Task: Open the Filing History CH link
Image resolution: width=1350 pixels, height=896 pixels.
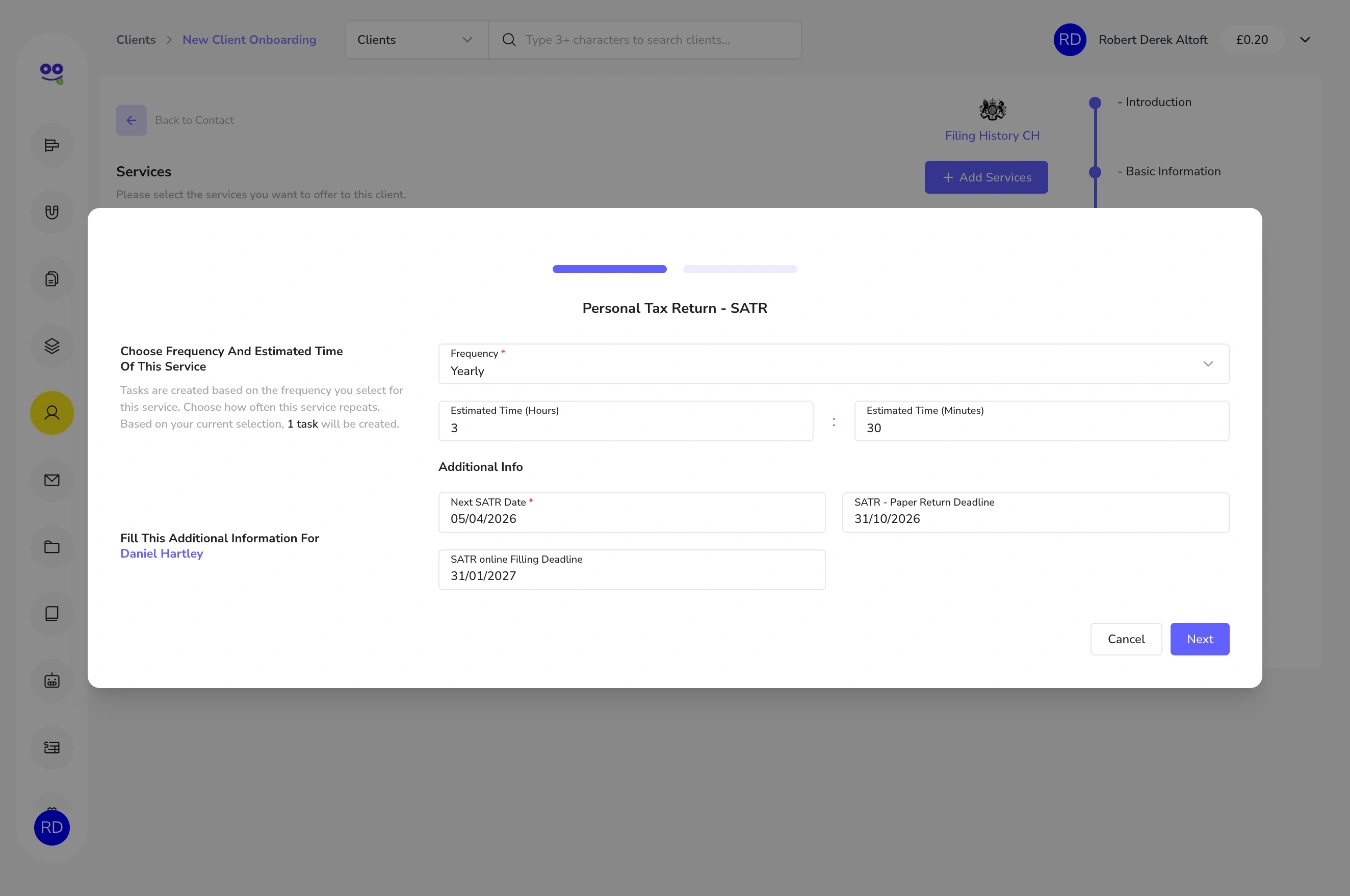Action: (x=992, y=136)
